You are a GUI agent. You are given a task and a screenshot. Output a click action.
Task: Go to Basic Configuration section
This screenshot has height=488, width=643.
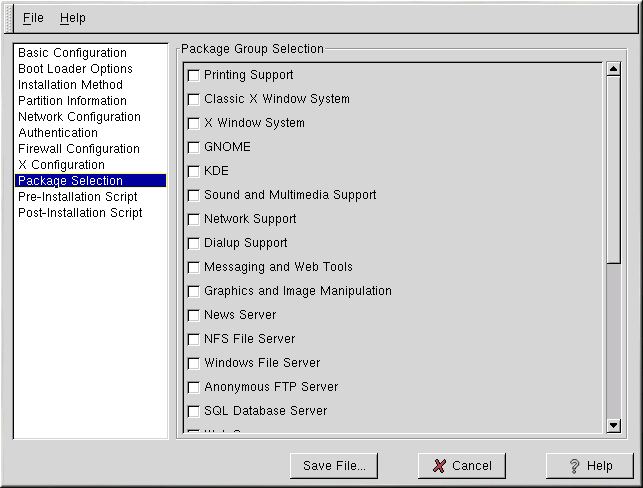pyautogui.click(x=72, y=53)
